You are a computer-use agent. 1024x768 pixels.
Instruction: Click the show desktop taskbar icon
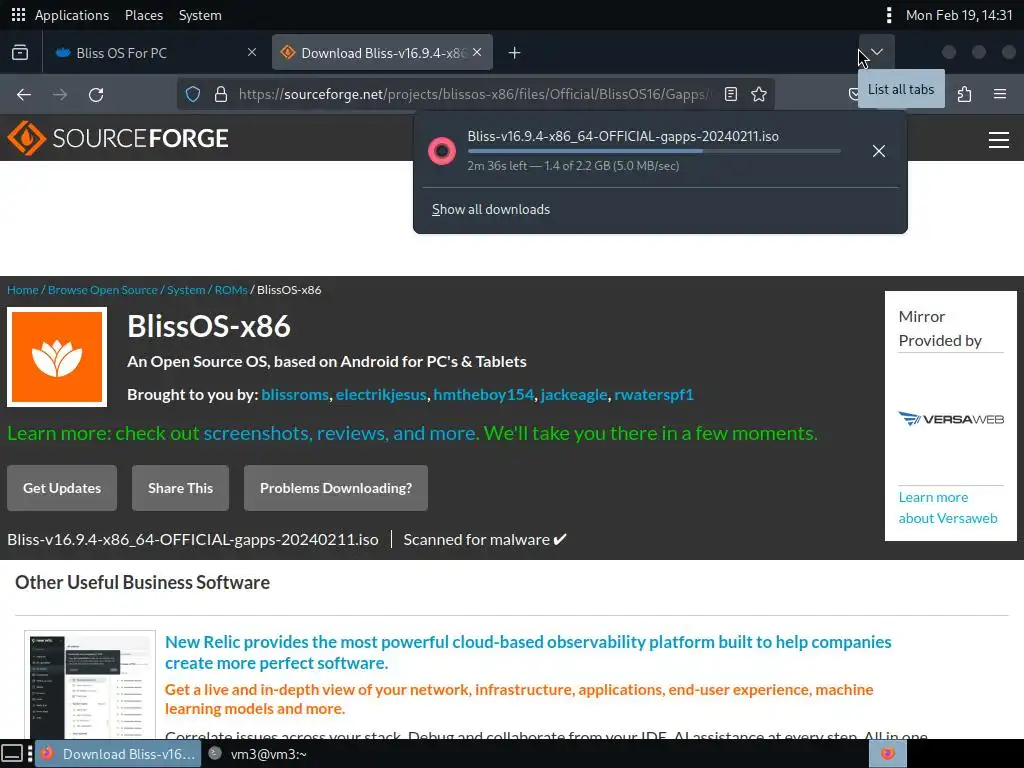point(12,754)
